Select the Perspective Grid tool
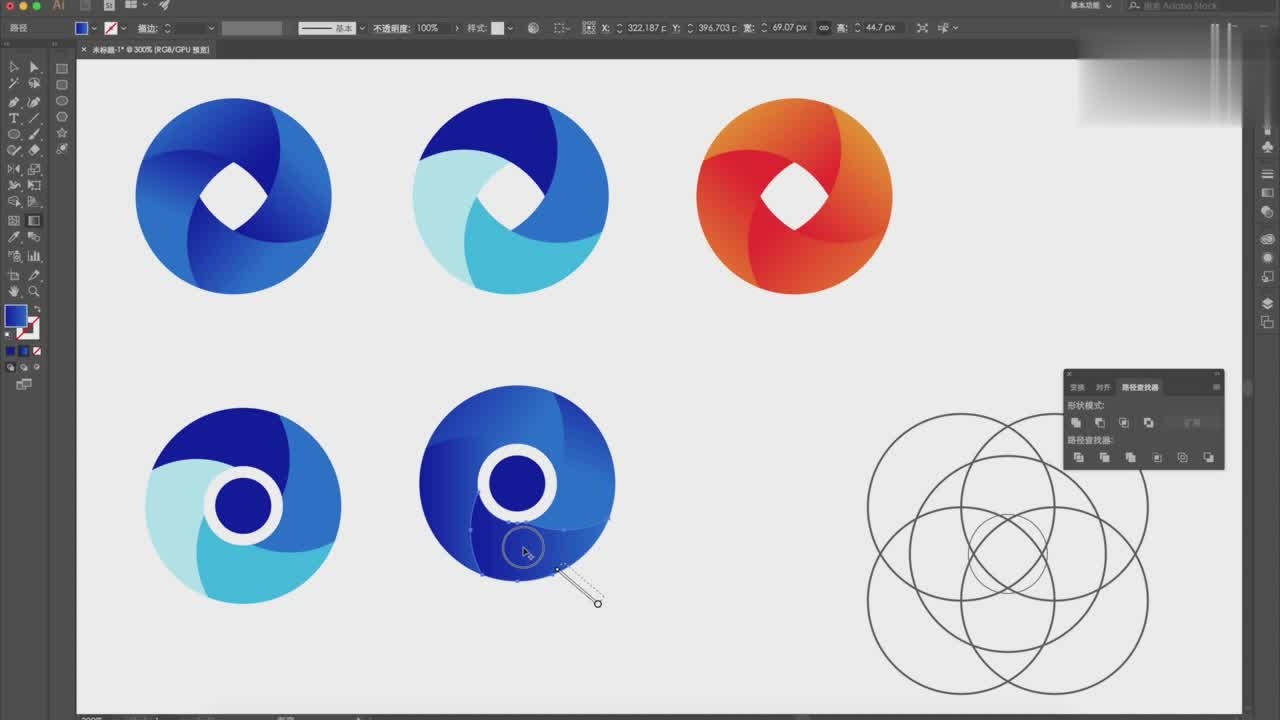Viewport: 1280px width, 720px height. (x=33, y=201)
